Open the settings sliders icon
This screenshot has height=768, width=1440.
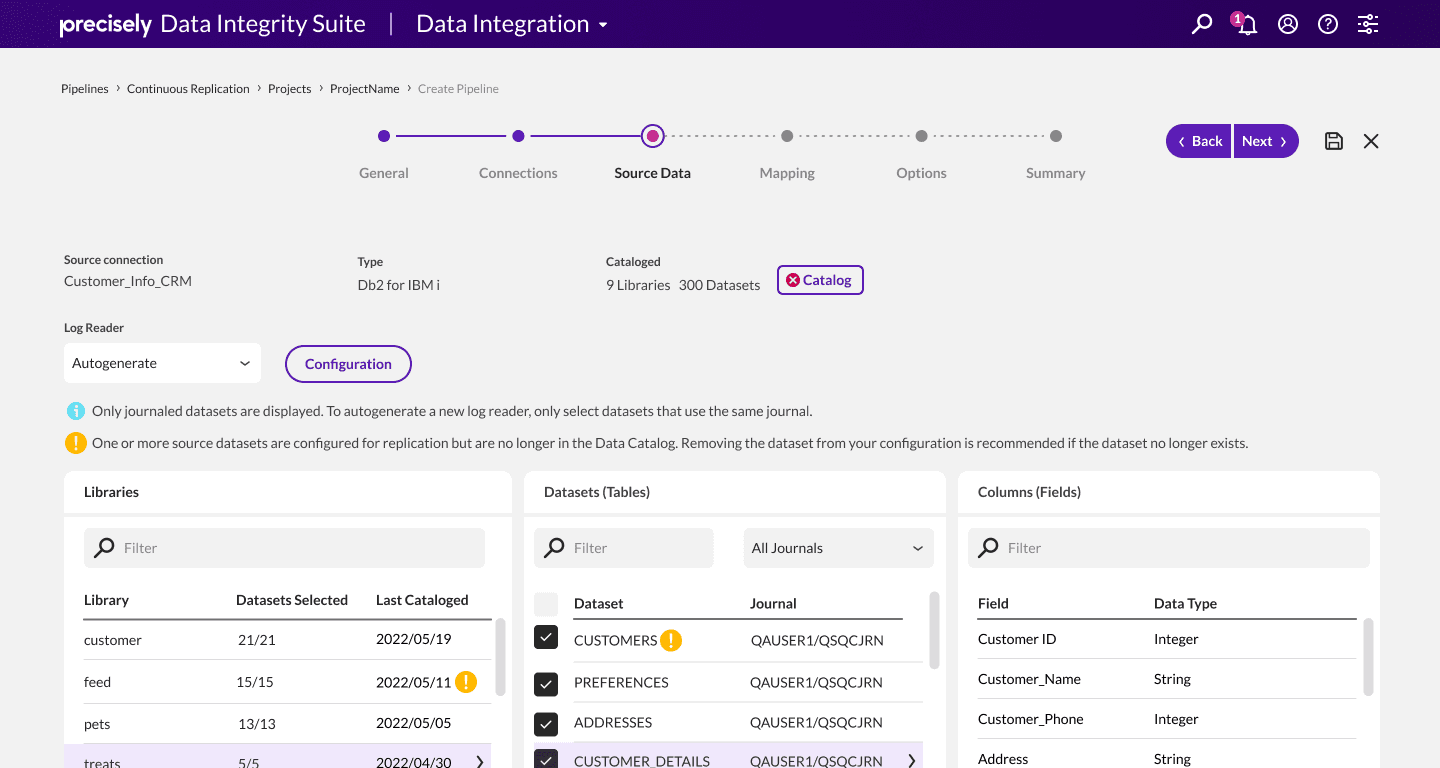1368,24
